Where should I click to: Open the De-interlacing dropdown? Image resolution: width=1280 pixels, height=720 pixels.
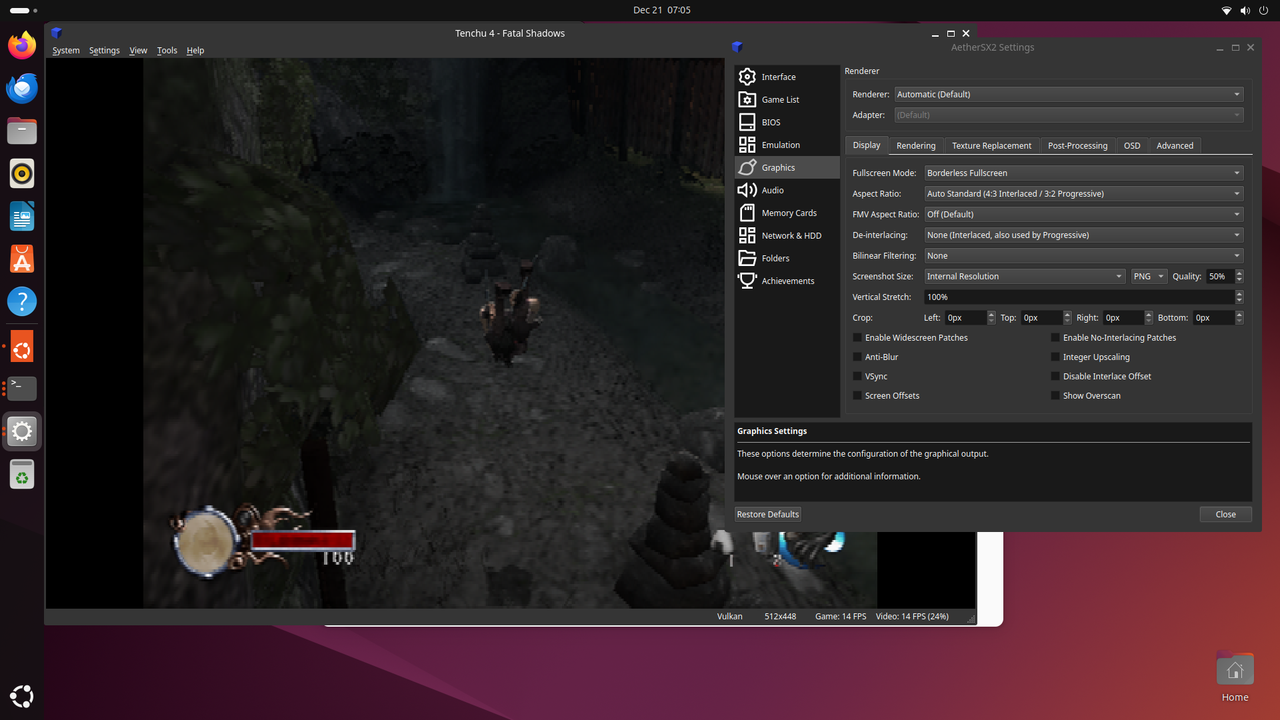pos(1083,235)
